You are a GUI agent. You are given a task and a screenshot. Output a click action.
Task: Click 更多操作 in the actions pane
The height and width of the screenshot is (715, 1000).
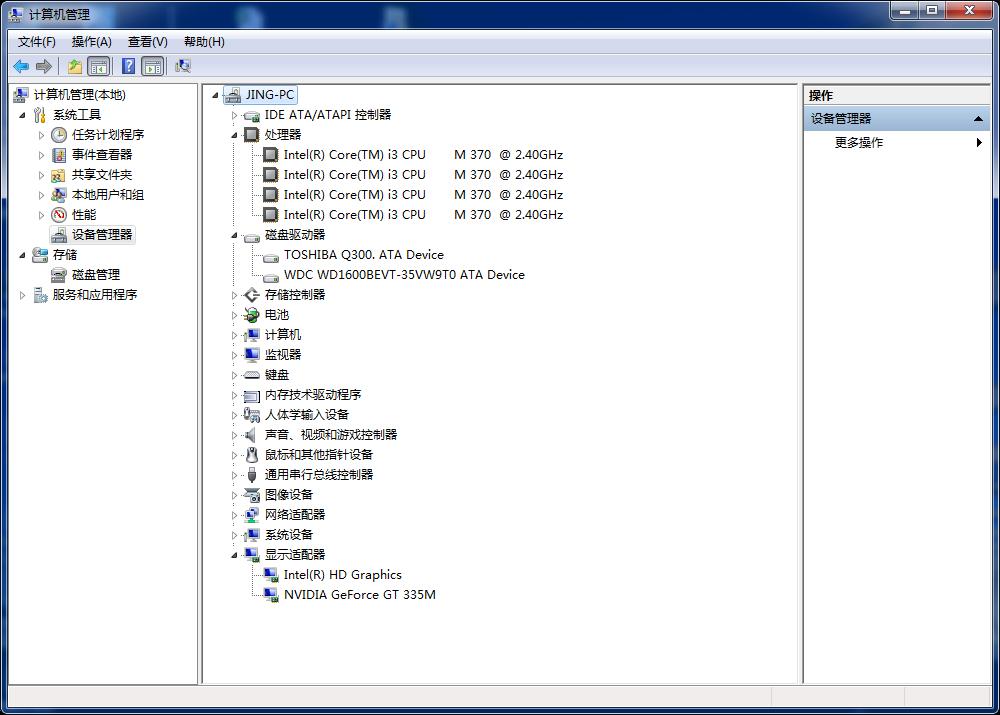pos(859,143)
